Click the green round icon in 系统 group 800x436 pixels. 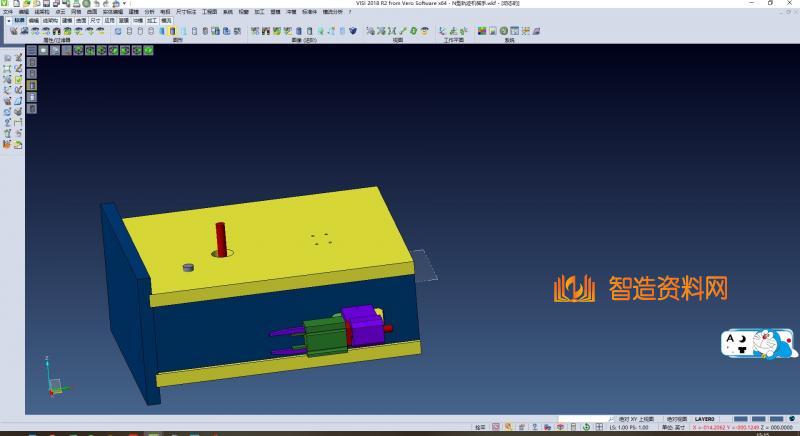pos(505,31)
